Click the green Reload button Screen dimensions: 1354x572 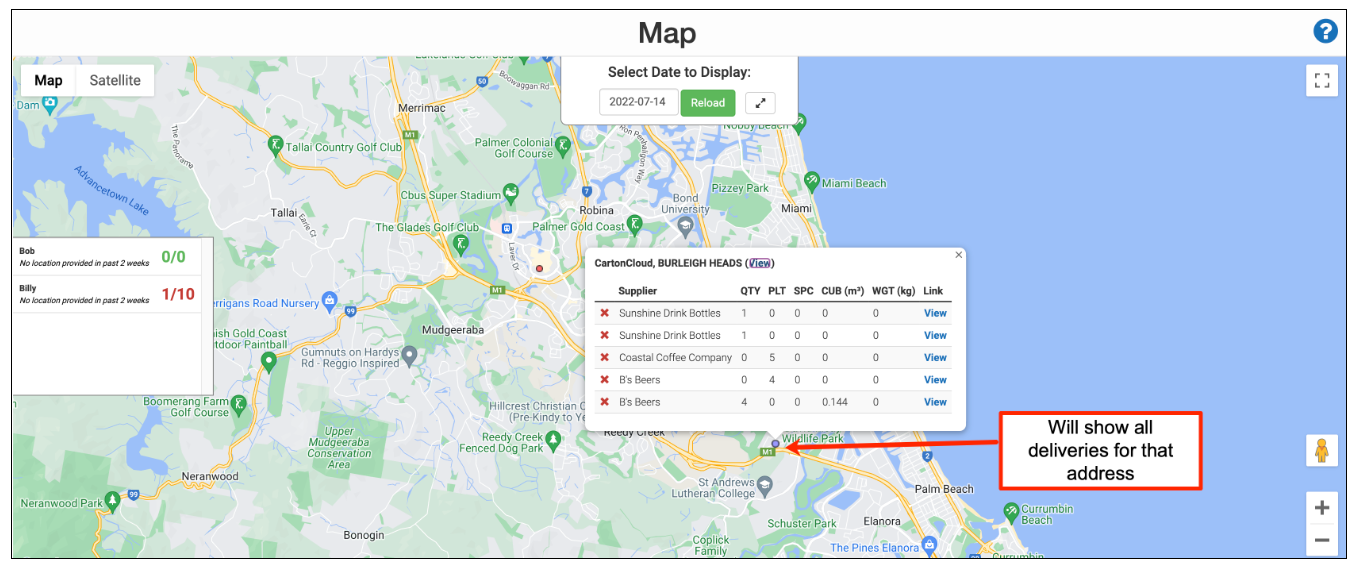[708, 103]
